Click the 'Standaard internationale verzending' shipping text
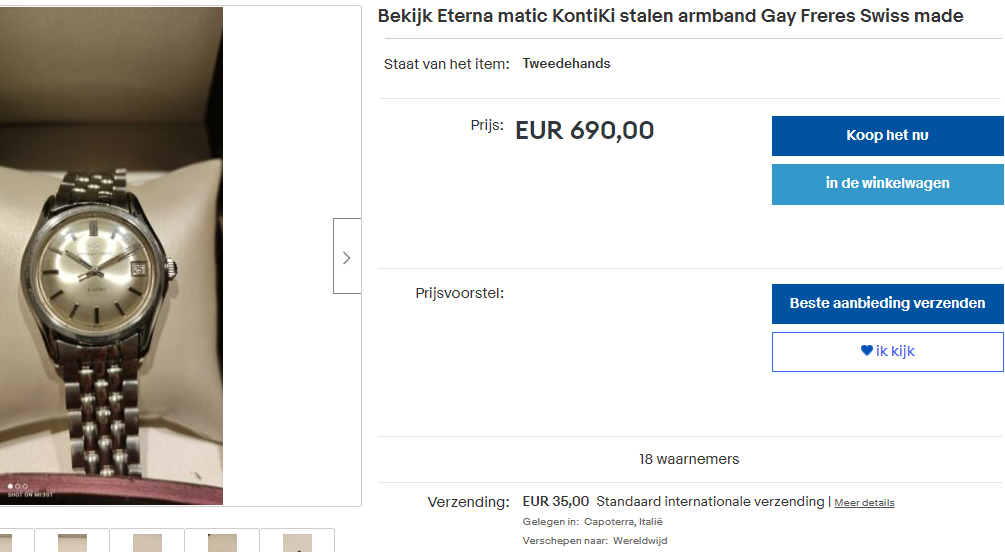1005x552 pixels. coord(710,501)
